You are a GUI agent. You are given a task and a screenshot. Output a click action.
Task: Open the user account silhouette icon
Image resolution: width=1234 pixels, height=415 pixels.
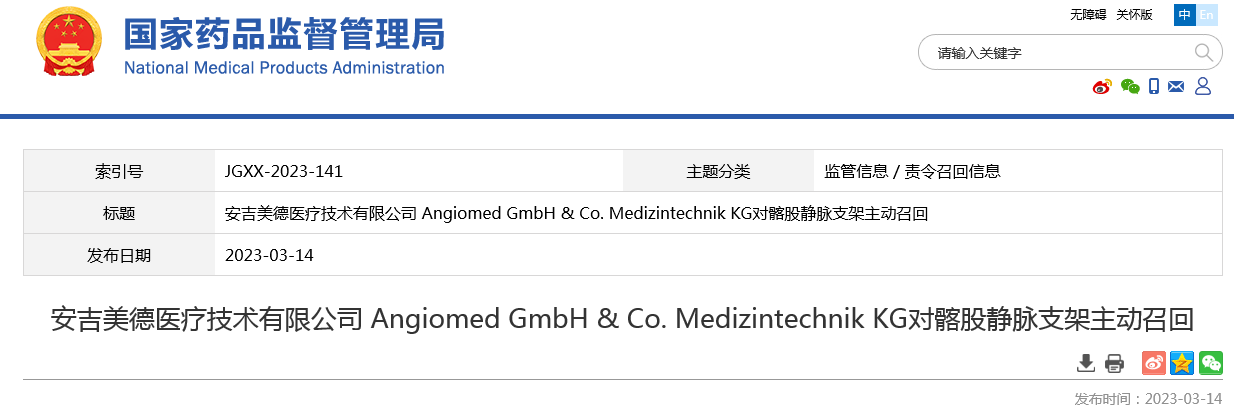tap(1203, 87)
